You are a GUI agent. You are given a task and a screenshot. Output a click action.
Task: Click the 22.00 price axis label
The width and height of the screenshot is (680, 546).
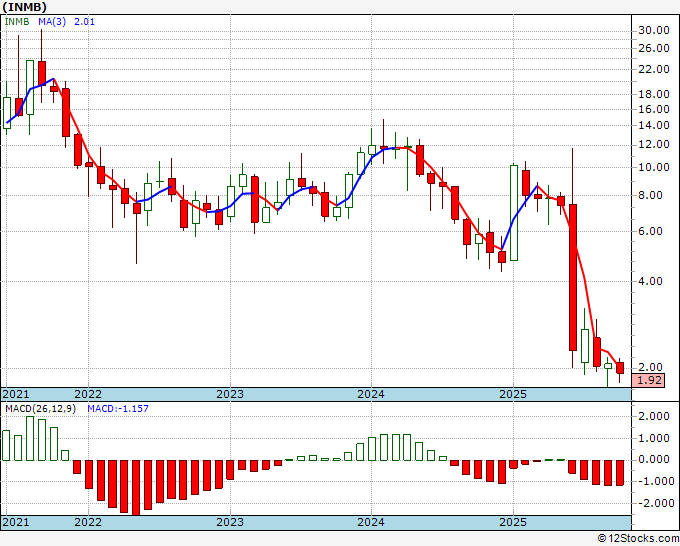tap(654, 69)
